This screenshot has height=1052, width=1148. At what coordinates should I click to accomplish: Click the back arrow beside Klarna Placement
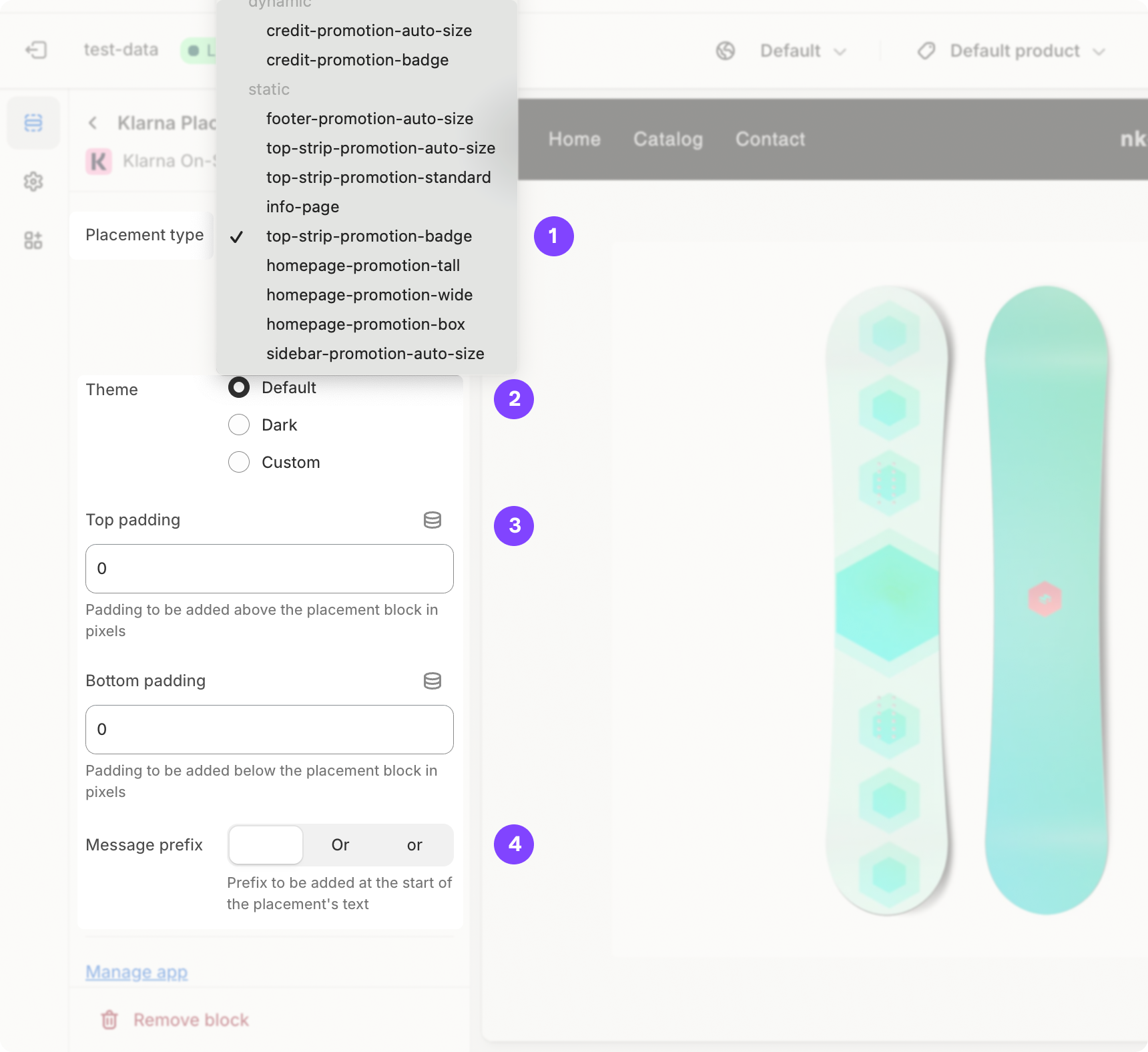pos(92,123)
